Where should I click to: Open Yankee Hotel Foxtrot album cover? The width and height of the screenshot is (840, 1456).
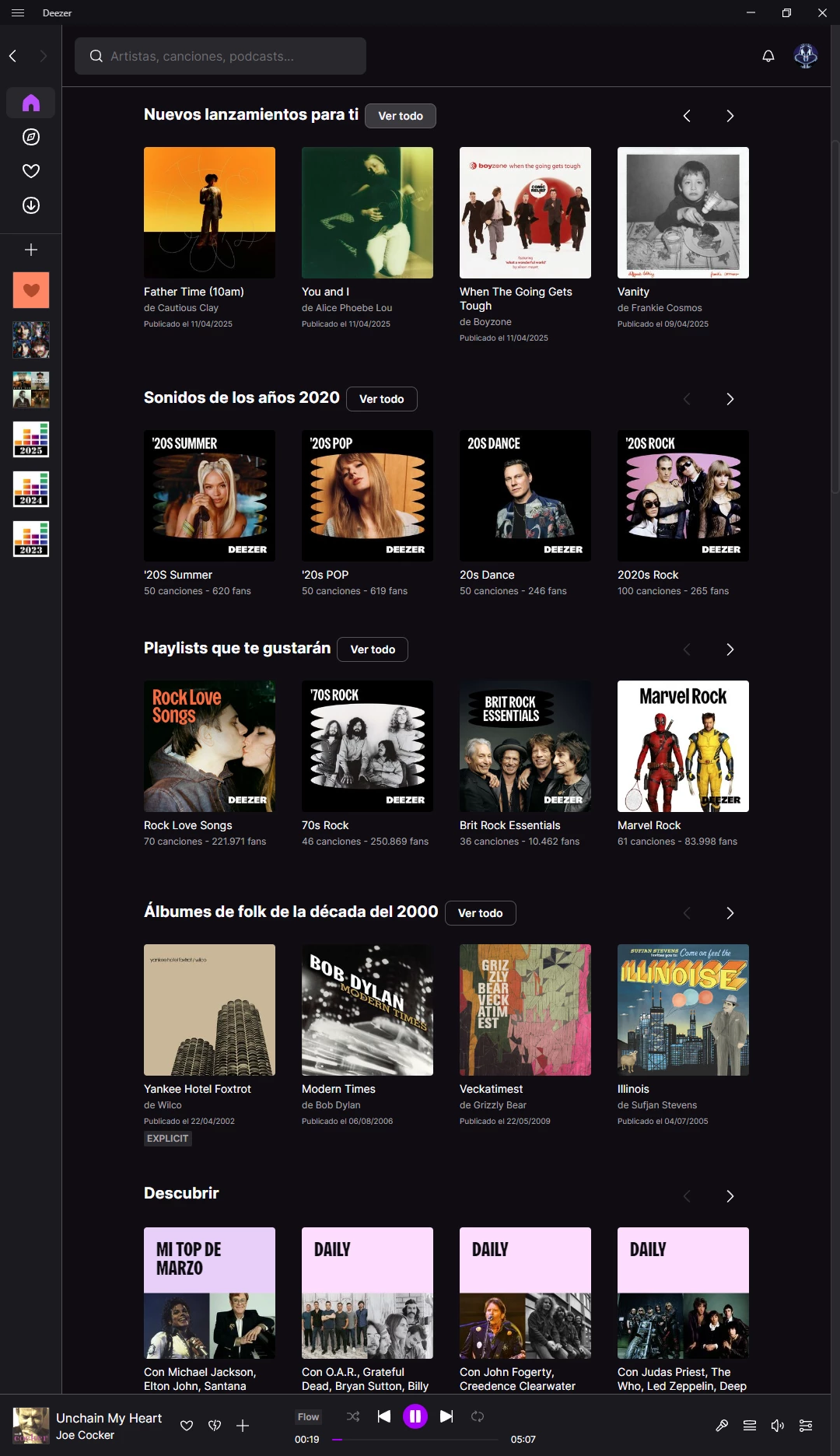pos(209,1010)
